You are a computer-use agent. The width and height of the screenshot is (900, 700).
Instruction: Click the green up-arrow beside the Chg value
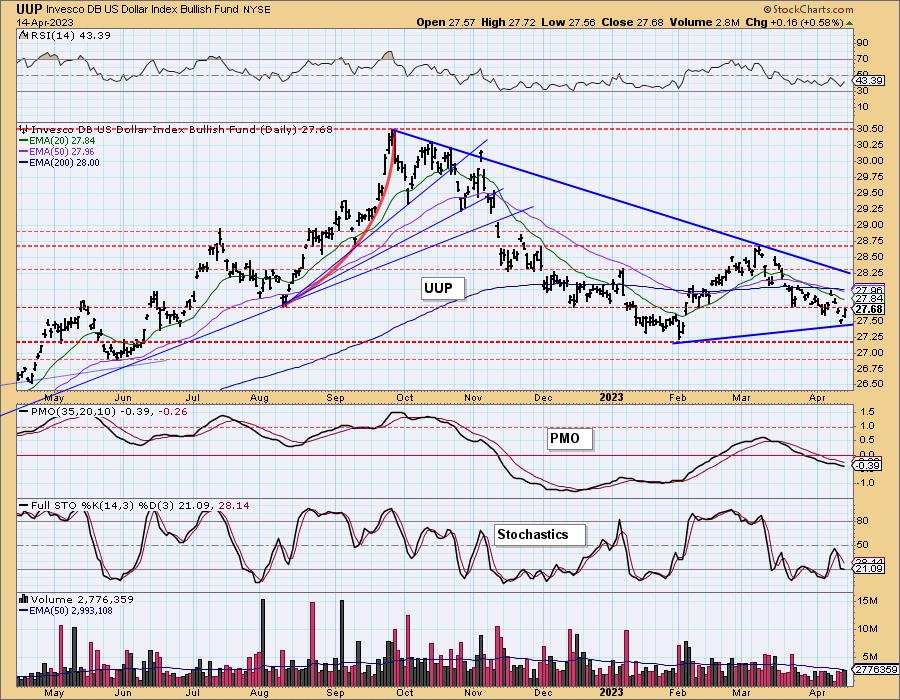tap(850, 23)
